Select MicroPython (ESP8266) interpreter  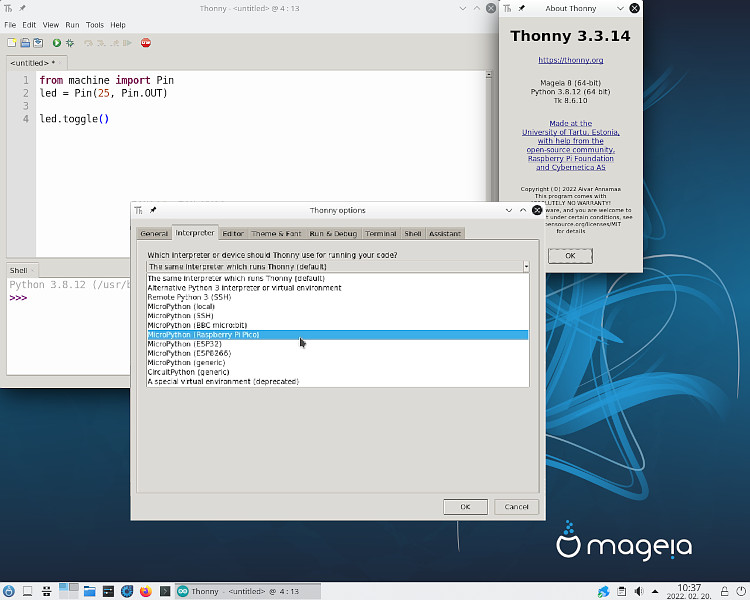(x=338, y=354)
